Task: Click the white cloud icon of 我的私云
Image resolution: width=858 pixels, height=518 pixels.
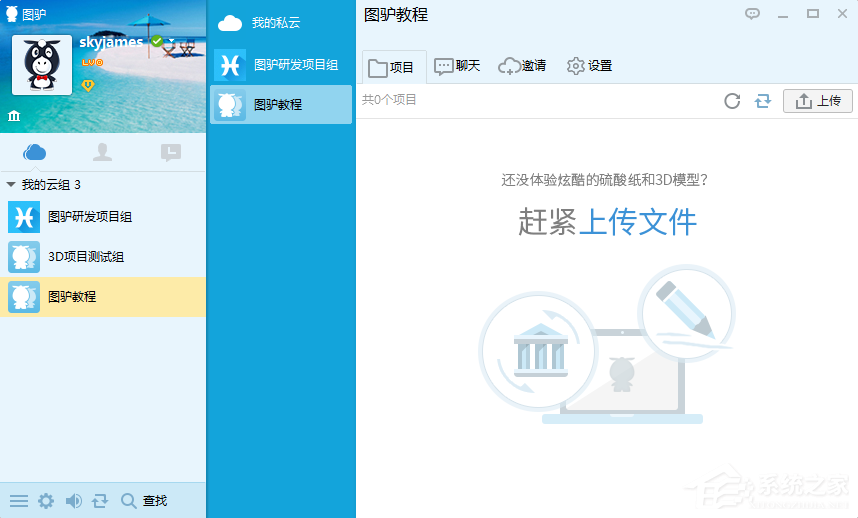Action: tap(230, 23)
